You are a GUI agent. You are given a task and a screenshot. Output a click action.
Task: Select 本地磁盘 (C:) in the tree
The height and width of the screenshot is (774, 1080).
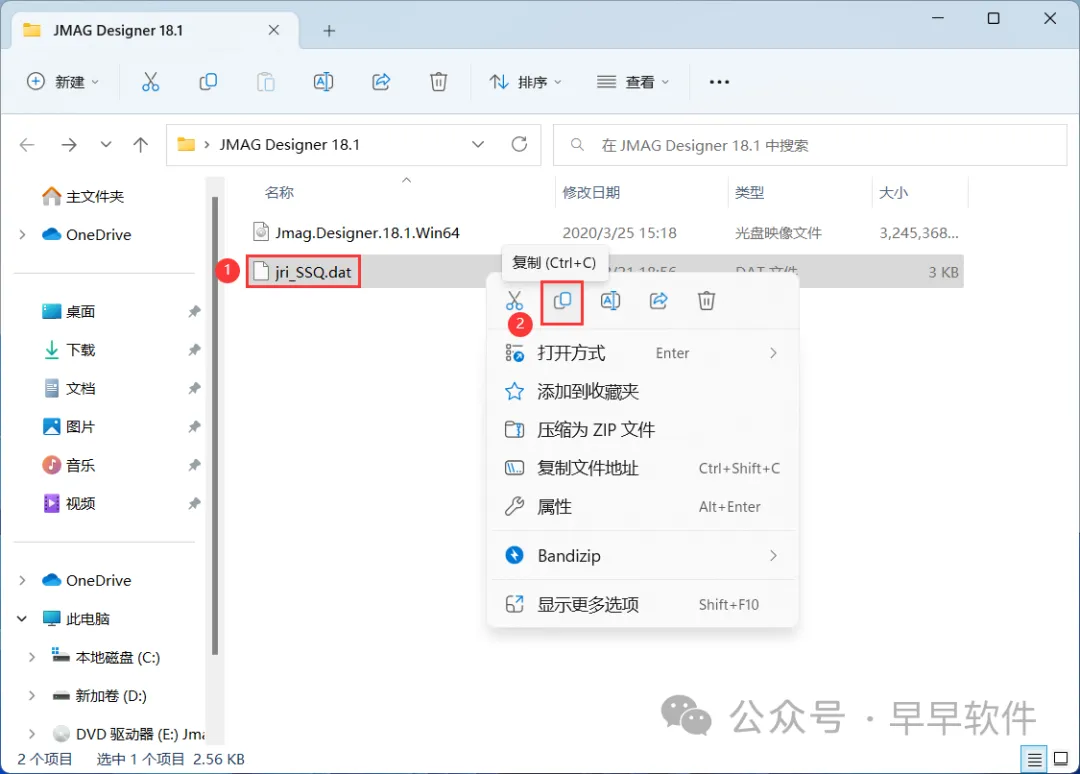106,658
